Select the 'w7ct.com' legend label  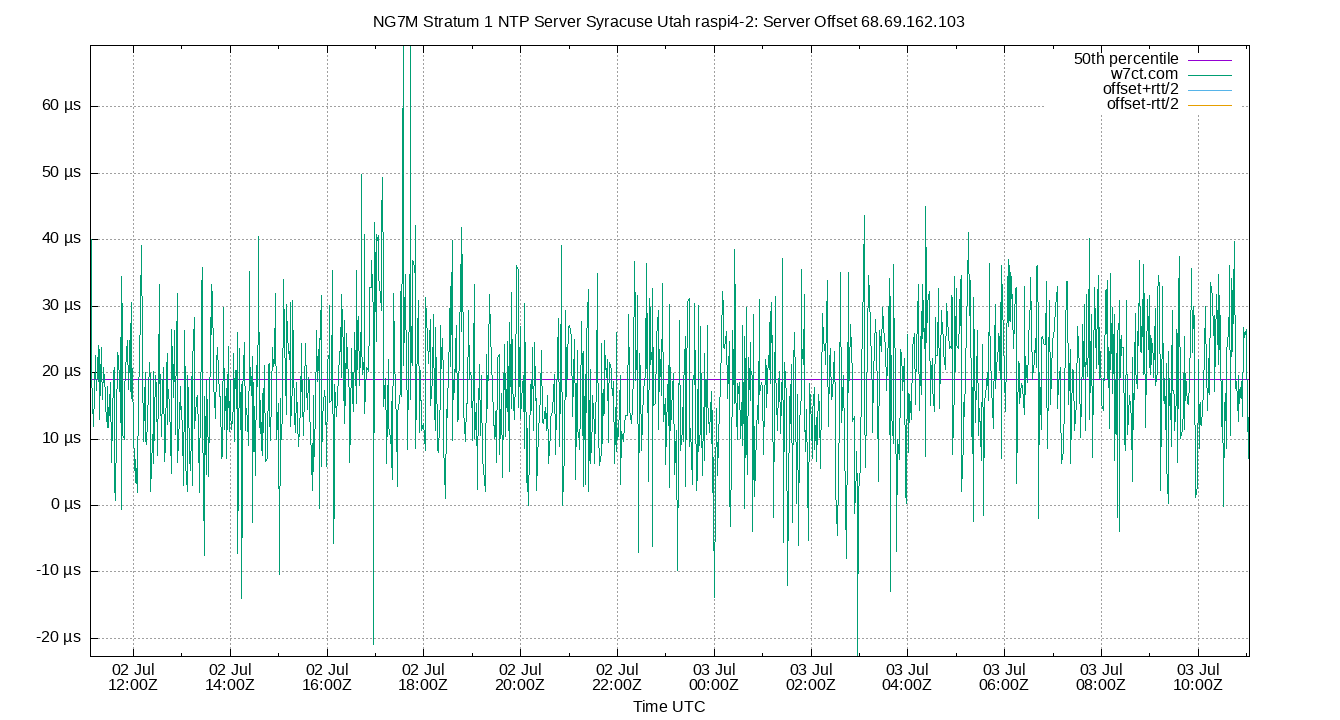(x=1144, y=74)
